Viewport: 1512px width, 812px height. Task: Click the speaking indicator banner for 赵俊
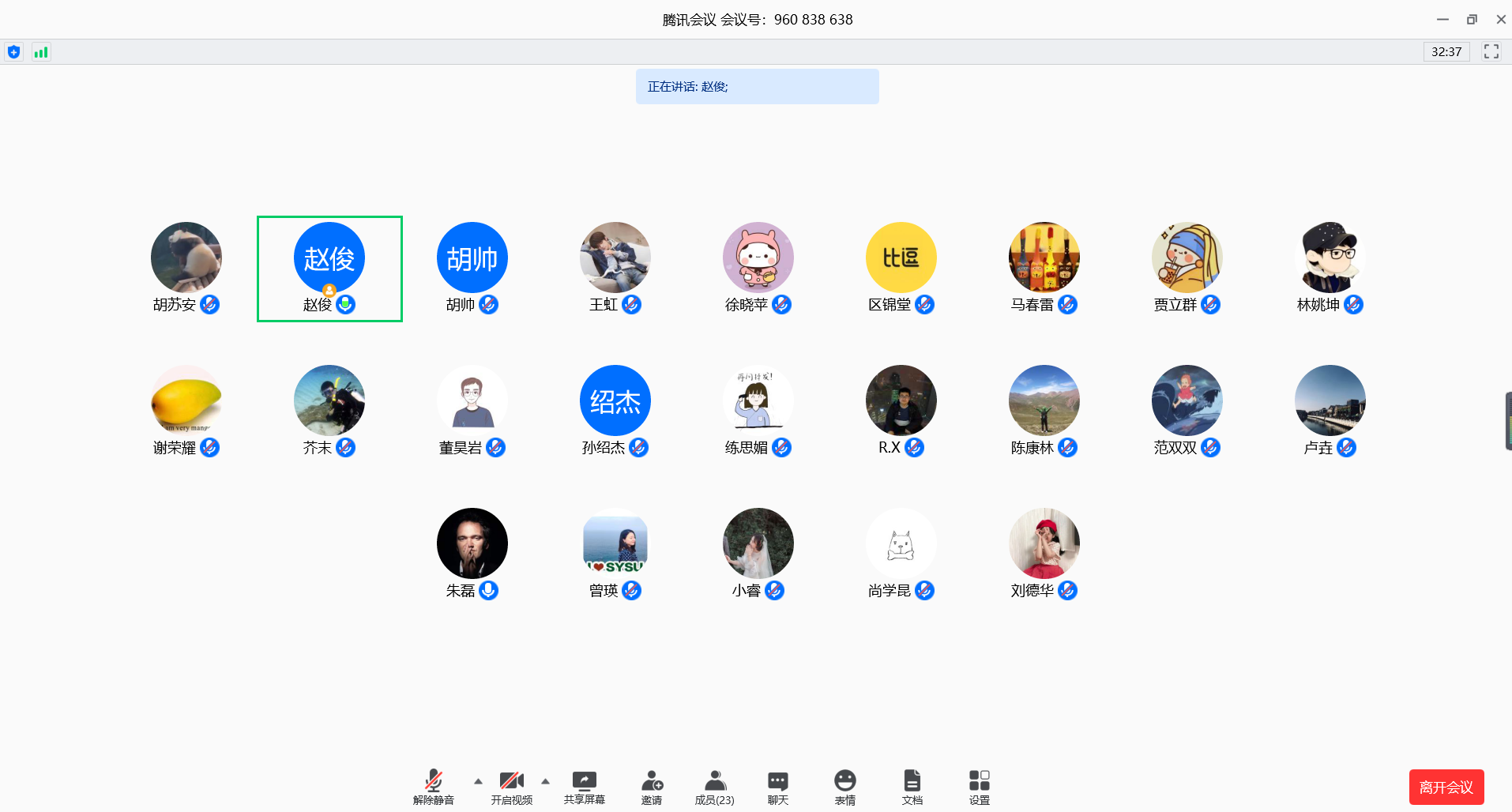[x=758, y=86]
